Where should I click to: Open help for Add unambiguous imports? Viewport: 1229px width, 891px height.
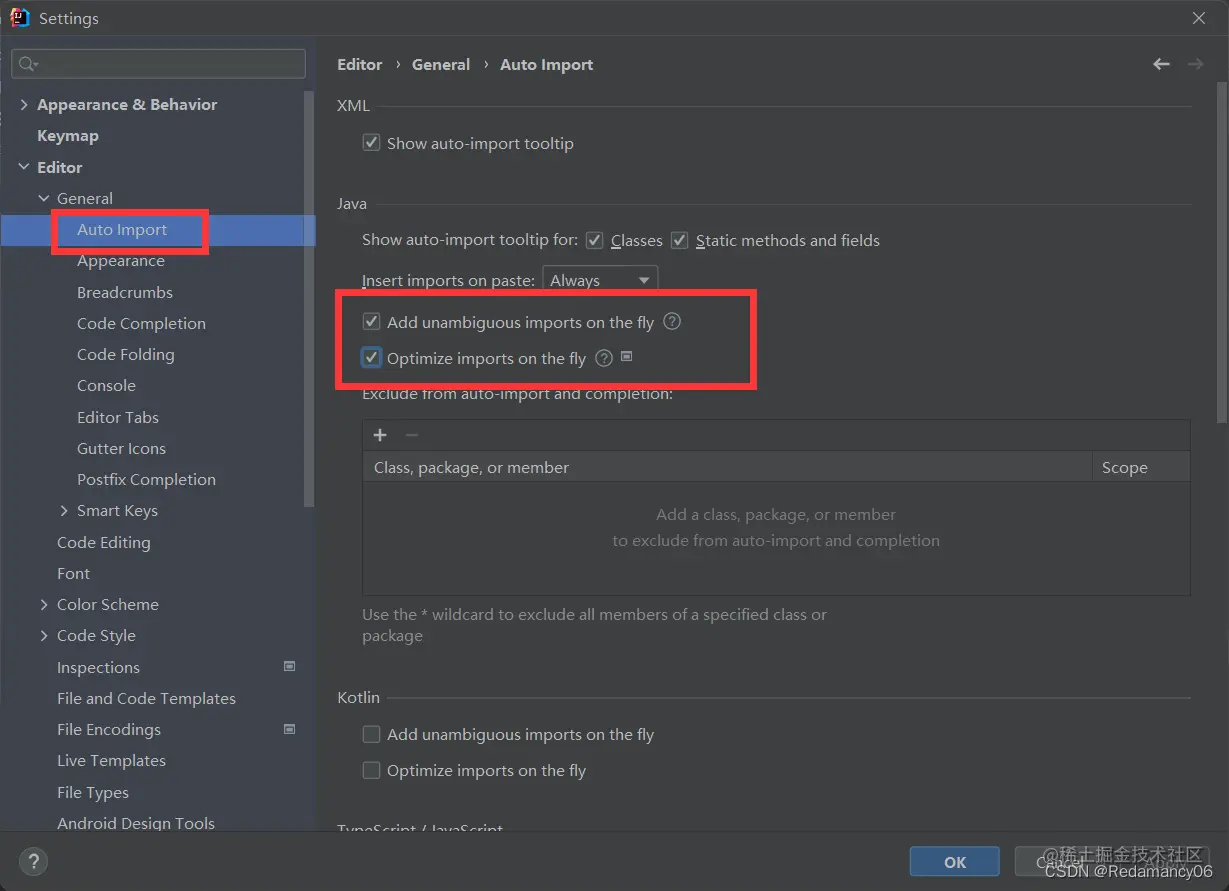click(672, 322)
